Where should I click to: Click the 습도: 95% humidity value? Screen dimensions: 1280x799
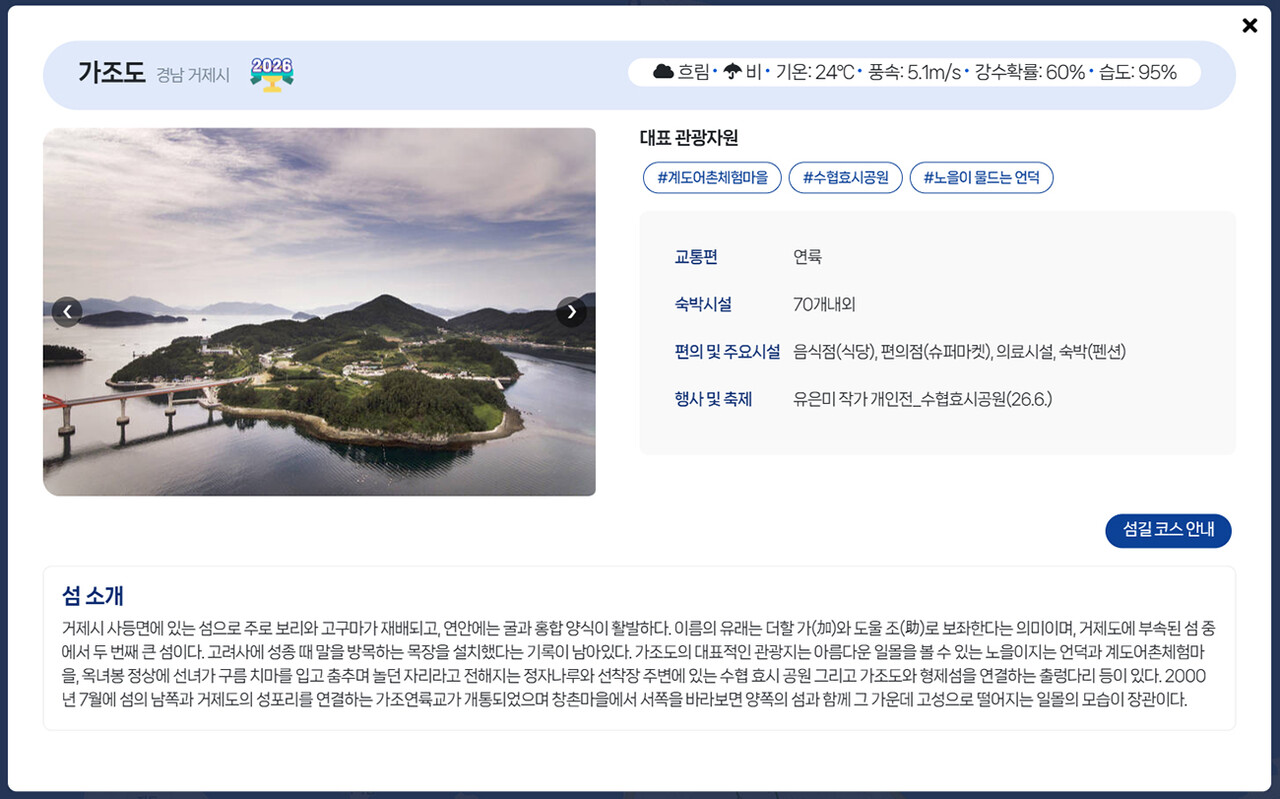[x=1138, y=72]
